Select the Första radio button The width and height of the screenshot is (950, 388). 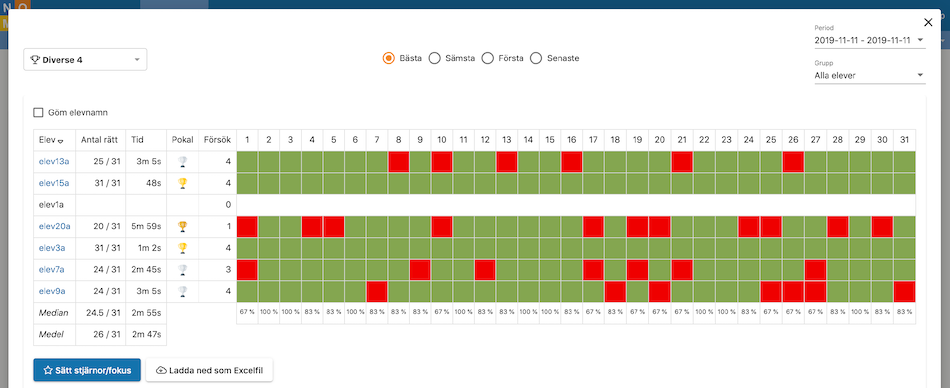(x=487, y=58)
